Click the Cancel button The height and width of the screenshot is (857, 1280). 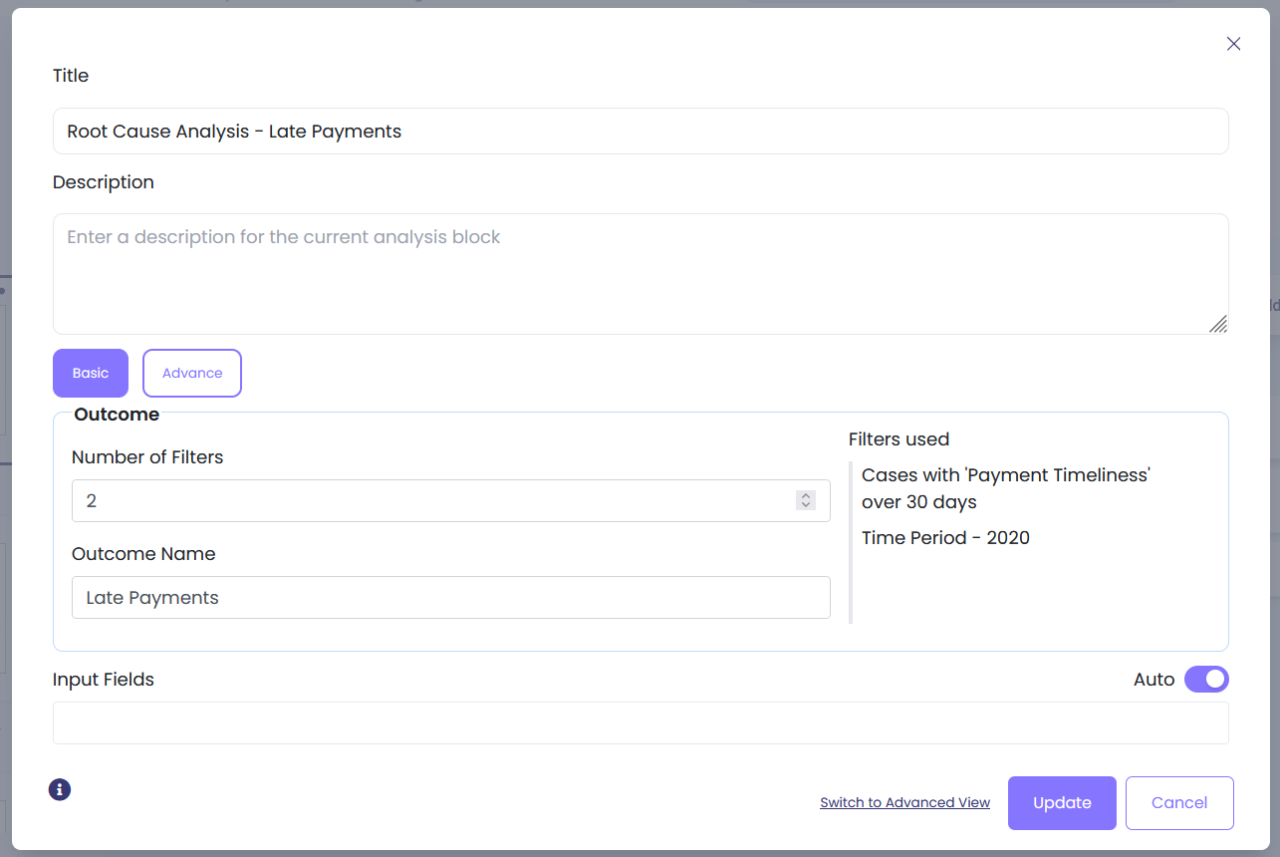pyautogui.click(x=1179, y=803)
